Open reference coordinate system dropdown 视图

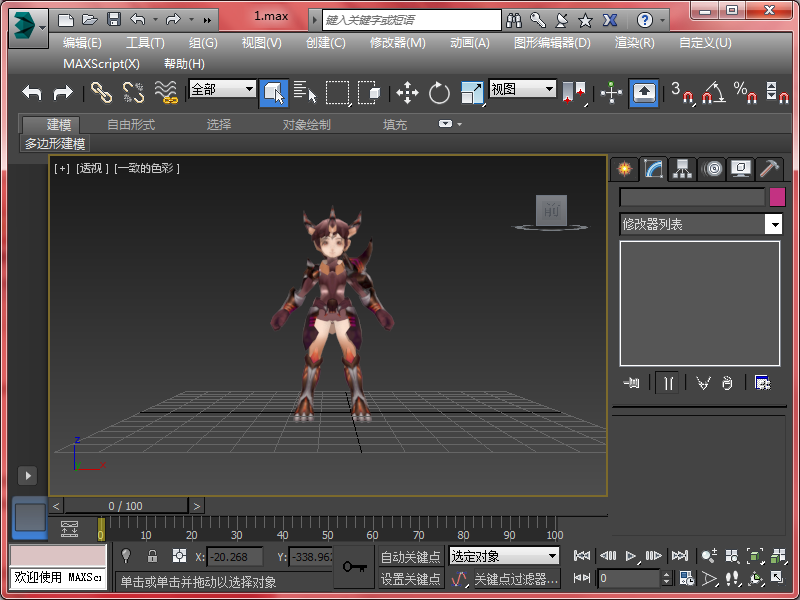click(522, 89)
